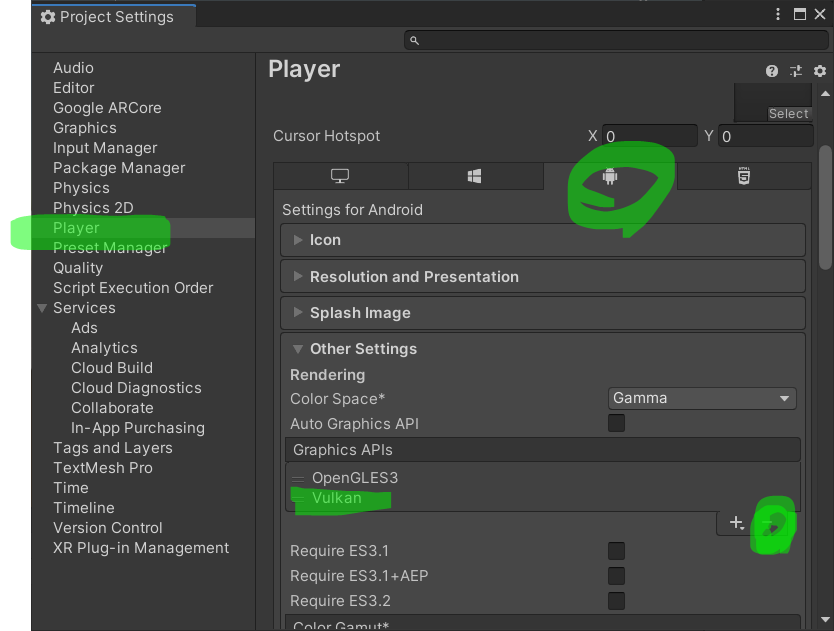Screen dimensions: 834x631
Task: Open Version Control settings
Action: (107, 528)
